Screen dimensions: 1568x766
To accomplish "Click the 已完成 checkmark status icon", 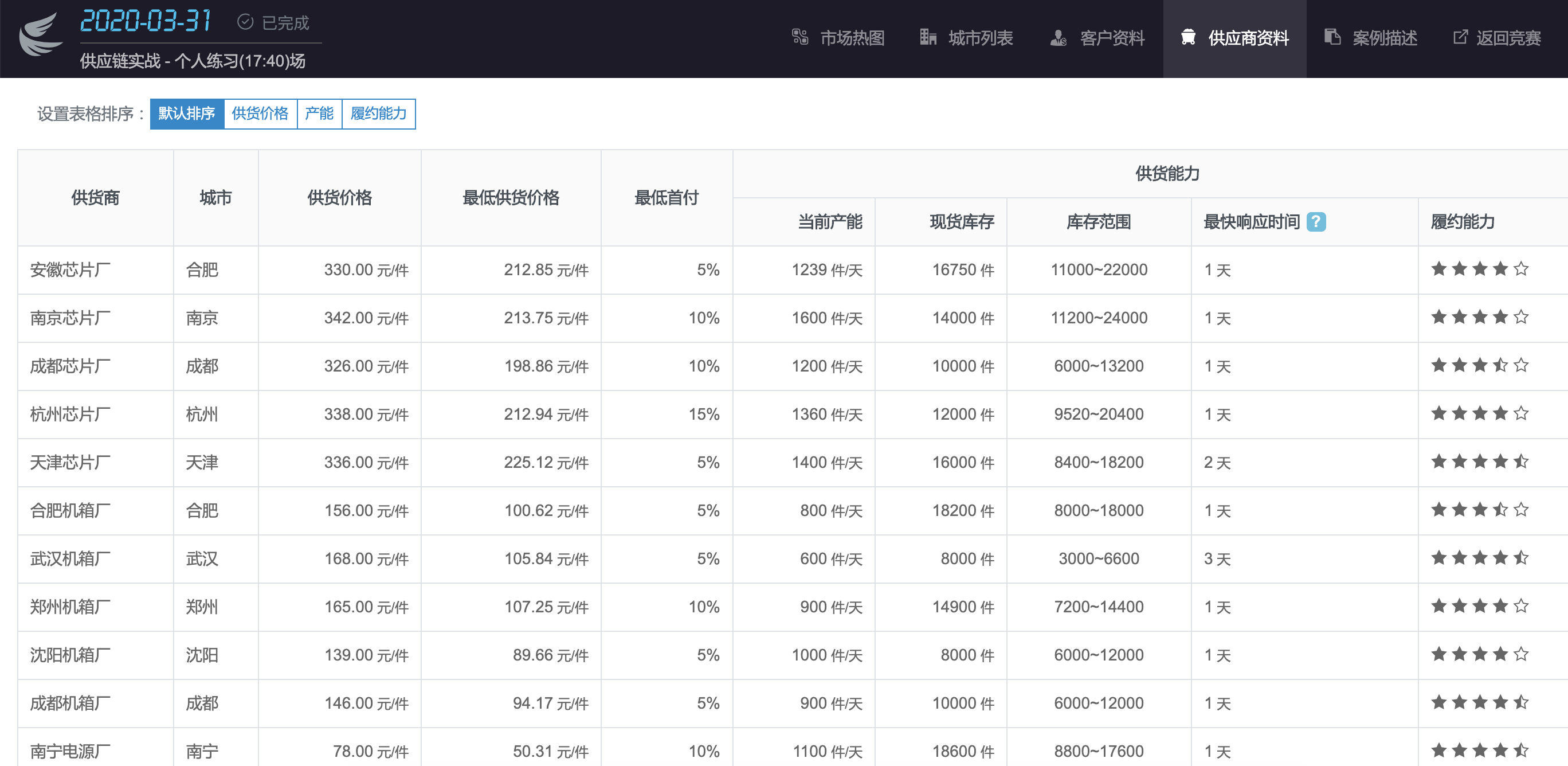I will coord(245,22).
